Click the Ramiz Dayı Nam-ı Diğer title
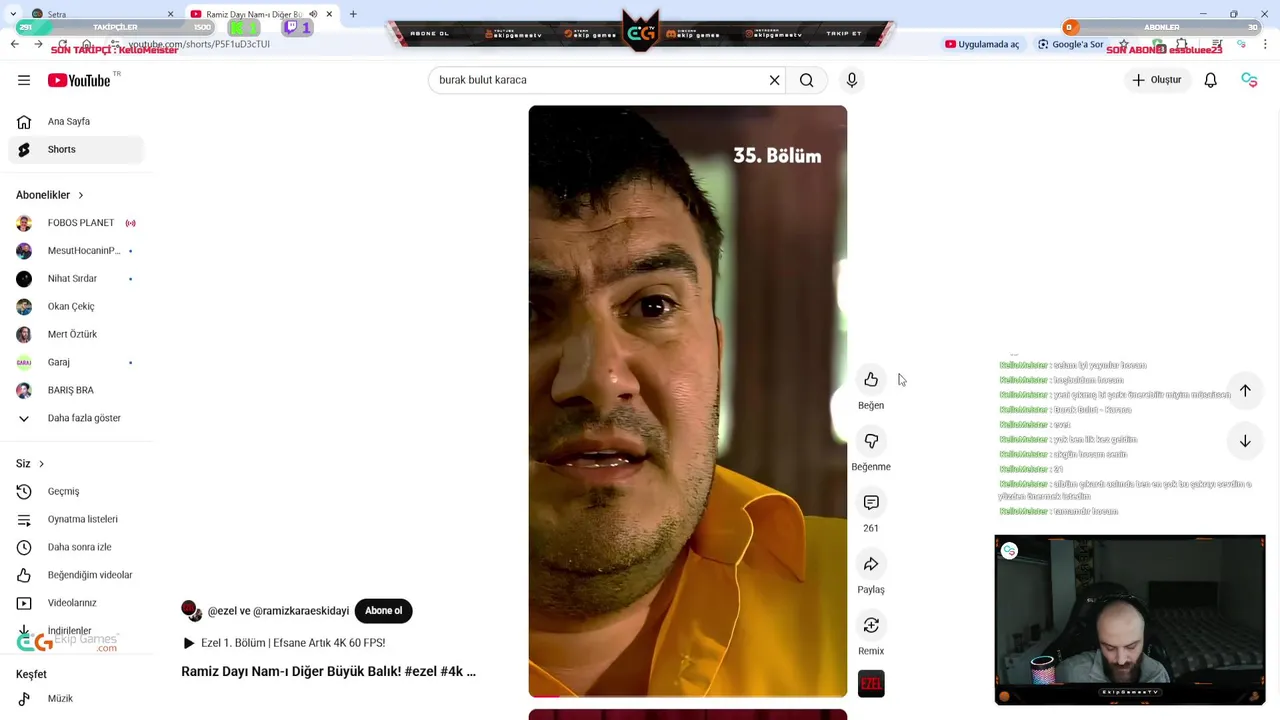The height and width of the screenshot is (720, 1280). [x=328, y=672]
